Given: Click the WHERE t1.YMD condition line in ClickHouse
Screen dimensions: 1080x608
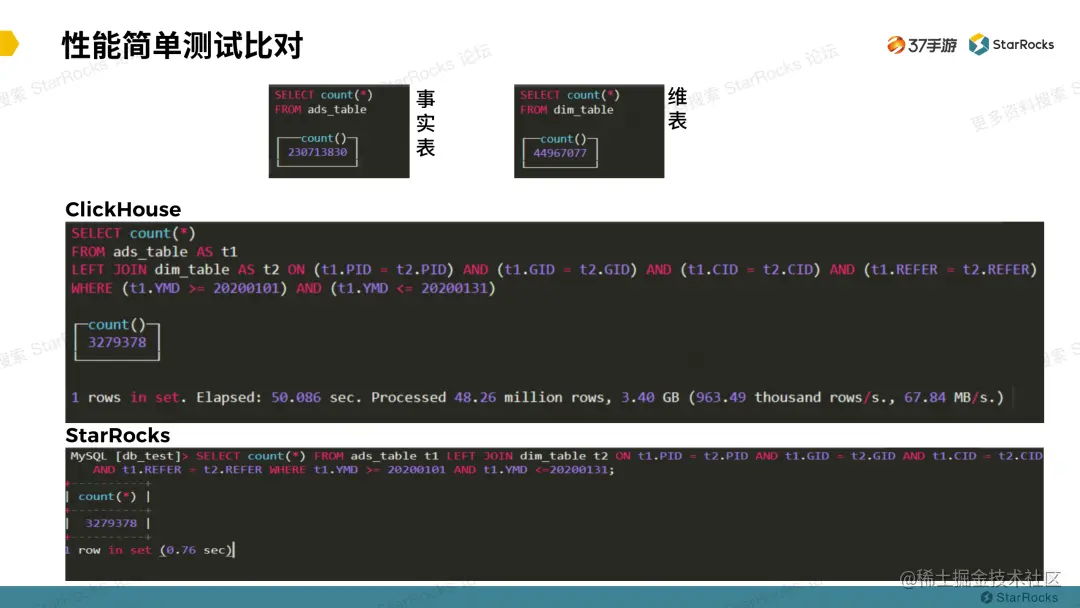Looking at the screenshot, I should pyautogui.click(x=283, y=288).
